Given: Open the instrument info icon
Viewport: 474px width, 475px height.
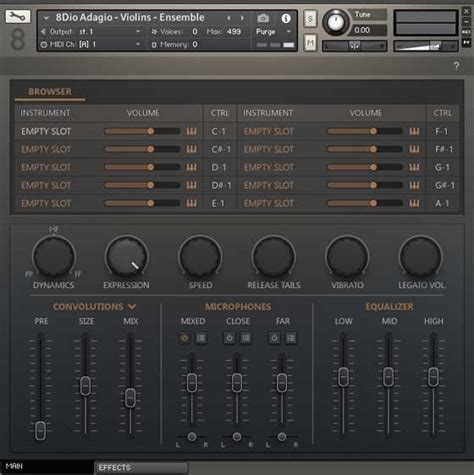Looking at the screenshot, I should coord(286,18).
